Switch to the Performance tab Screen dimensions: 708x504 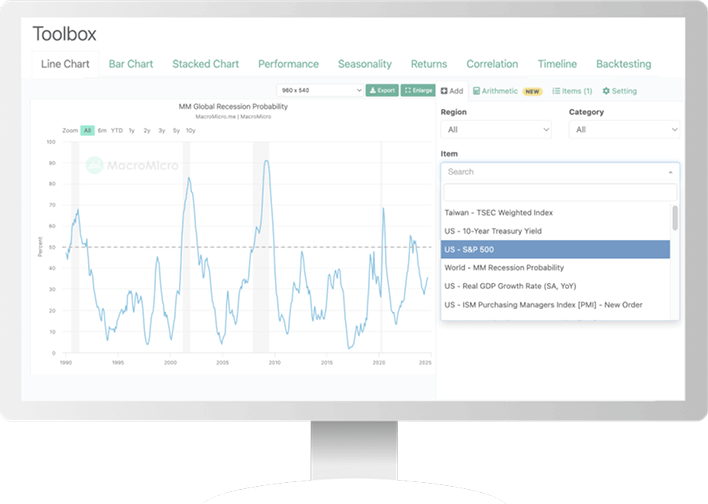point(289,64)
